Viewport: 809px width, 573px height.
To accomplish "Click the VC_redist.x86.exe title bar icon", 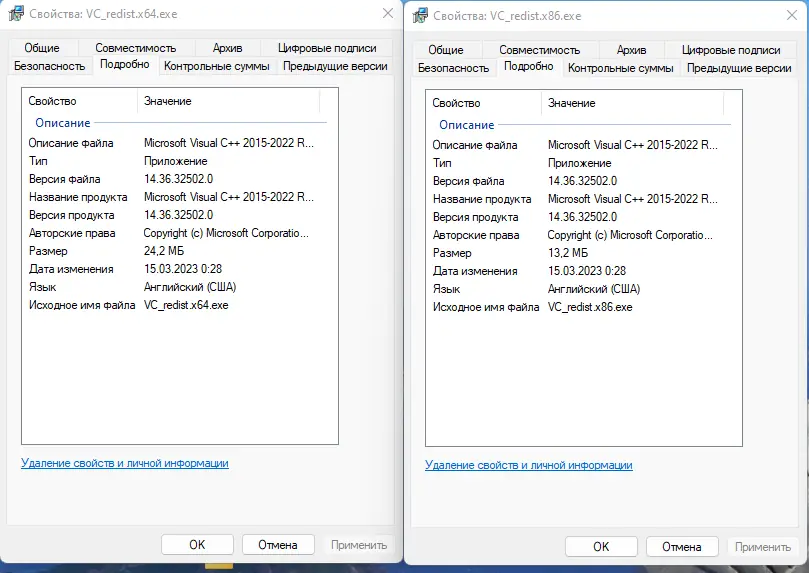I will pos(421,15).
